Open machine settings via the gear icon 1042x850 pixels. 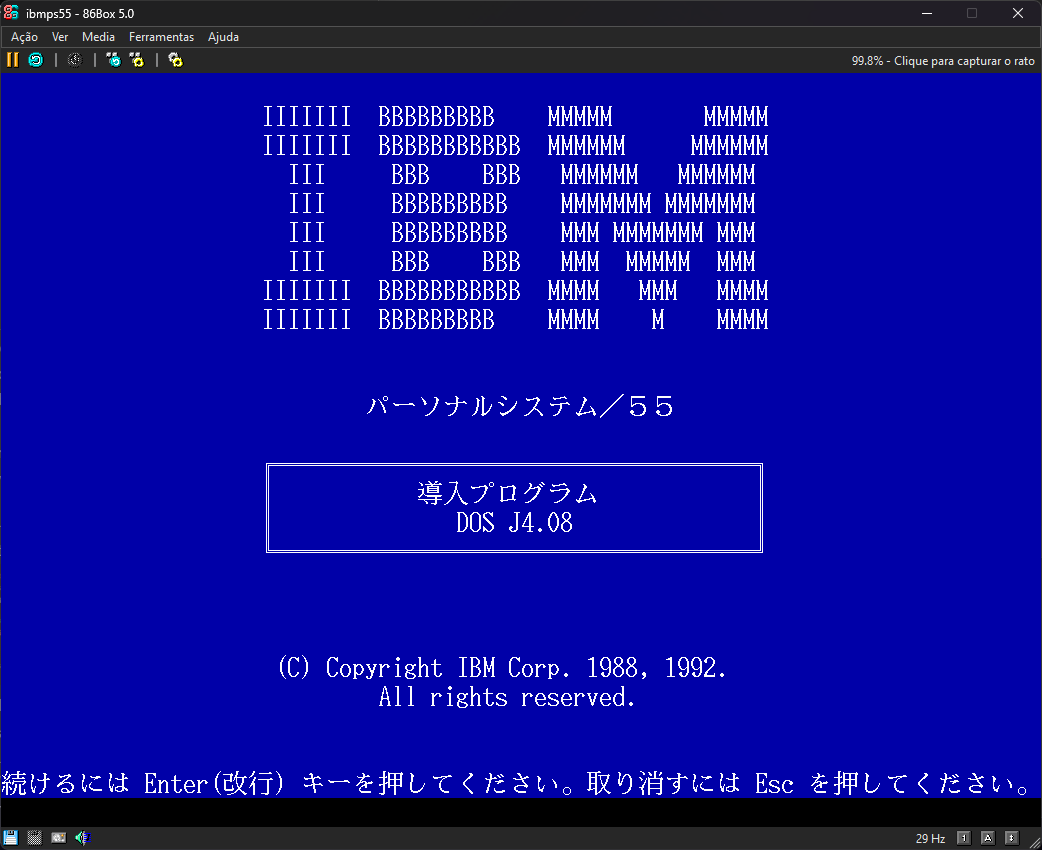click(x=175, y=60)
